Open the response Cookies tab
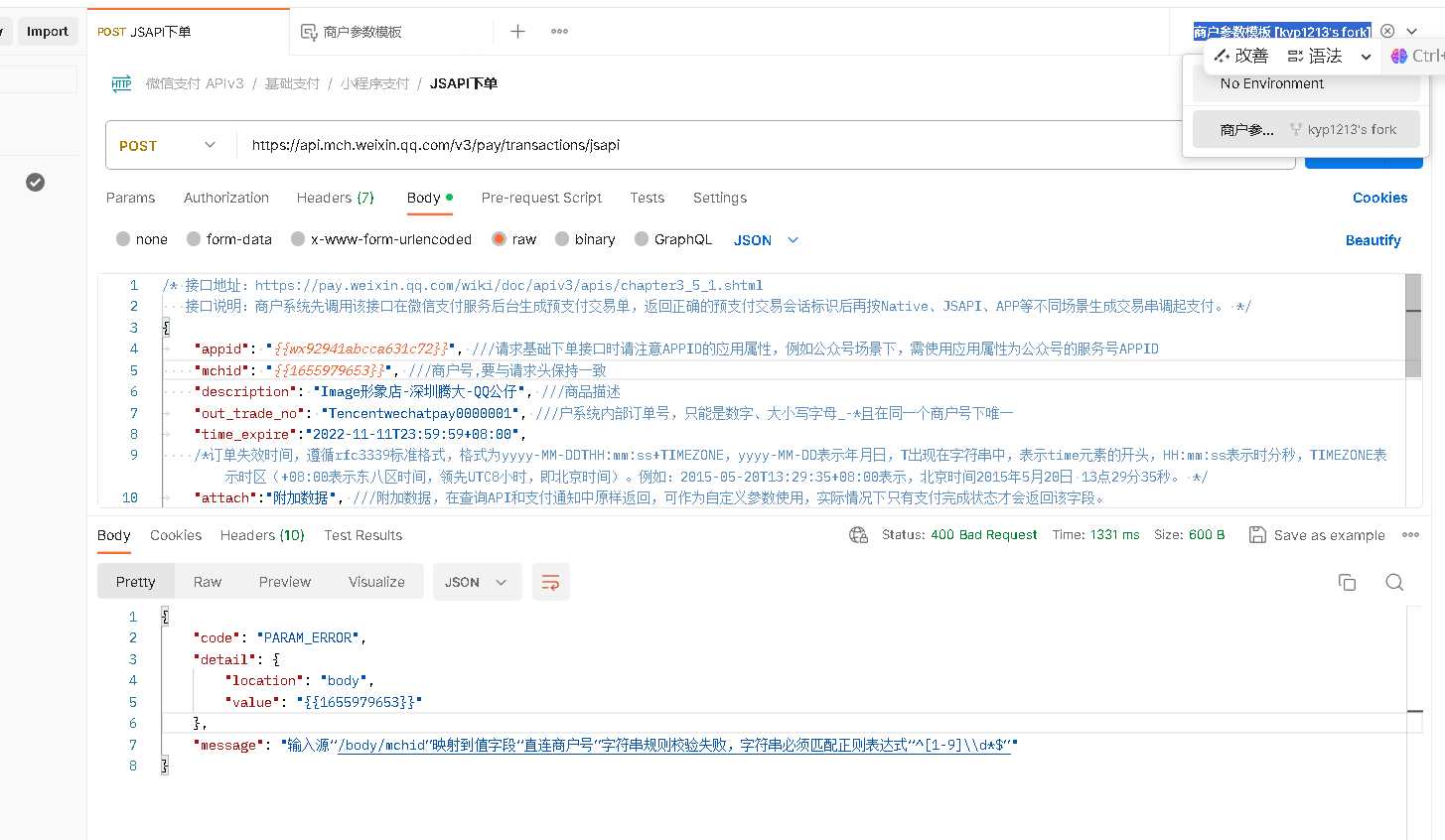1445x840 pixels. pos(176,535)
